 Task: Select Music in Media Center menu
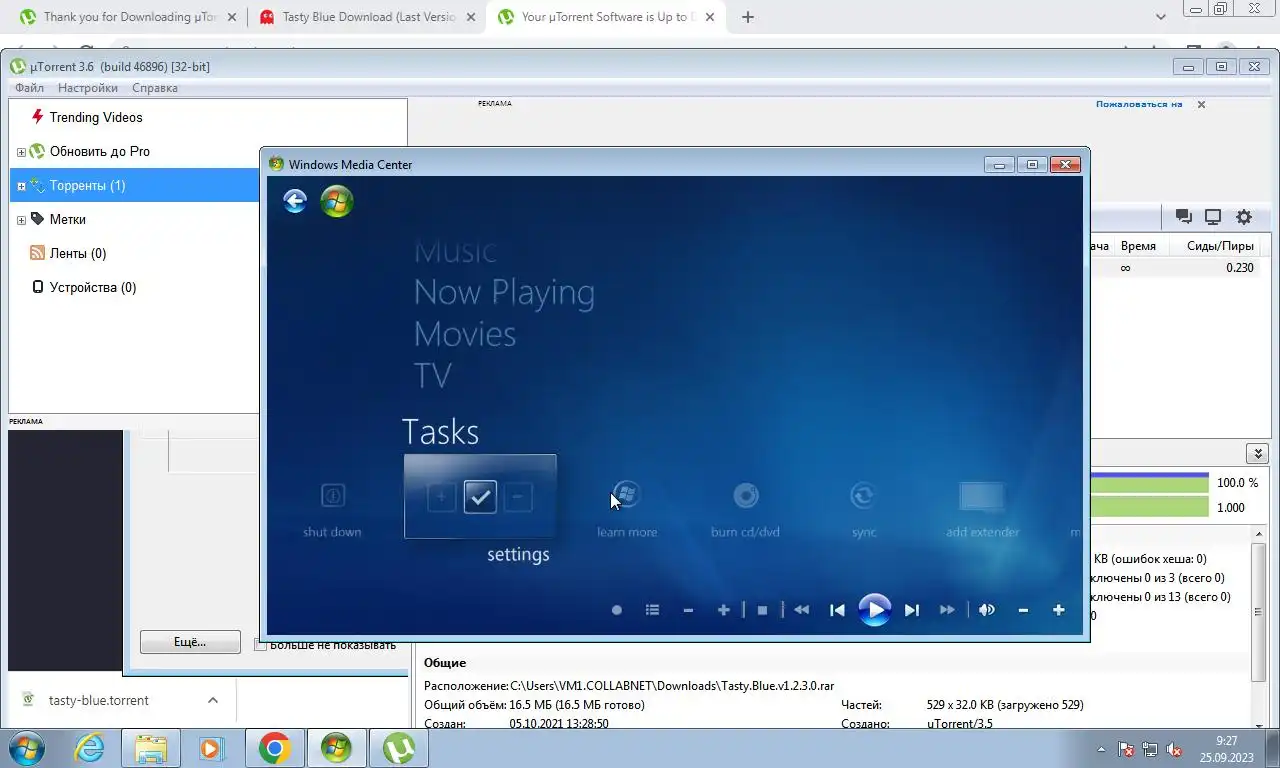click(455, 251)
